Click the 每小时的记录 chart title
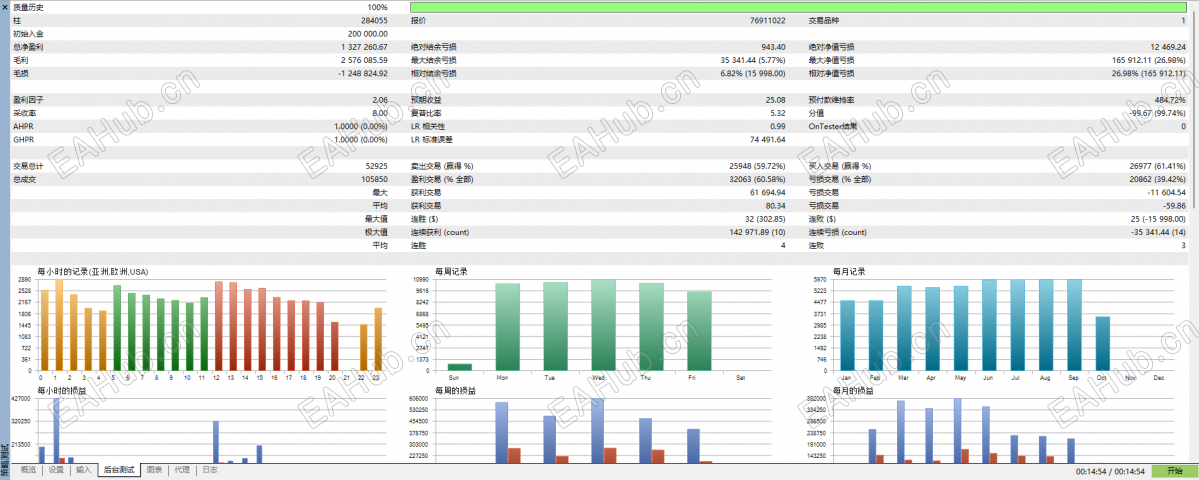 [93, 271]
